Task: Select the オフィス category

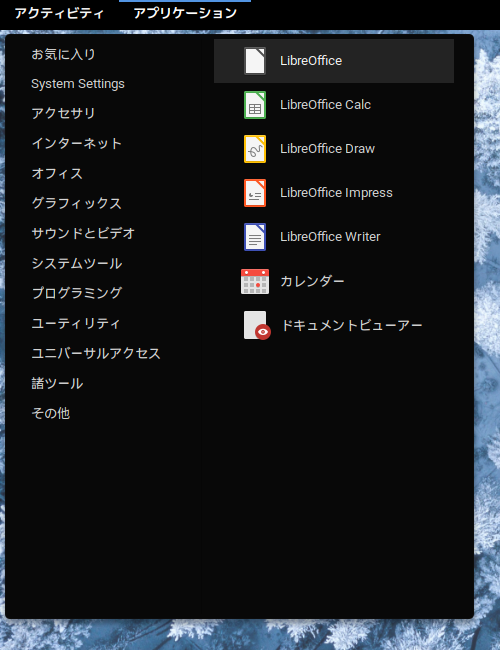Action: point(57,173)
